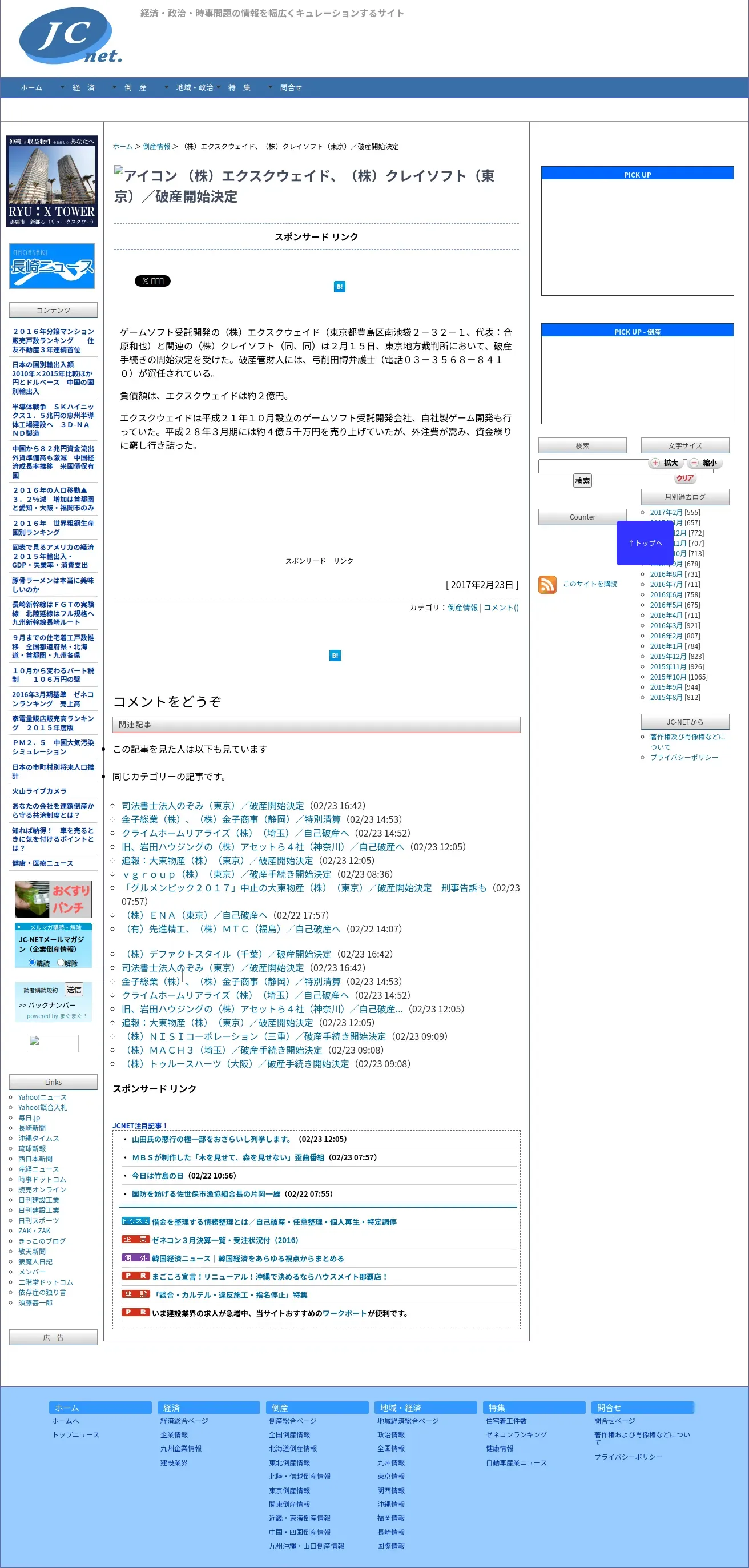The image size is (749, 1568).
Task: Click Hatena bookmark icon above article
Action: [x=340, y=287]
